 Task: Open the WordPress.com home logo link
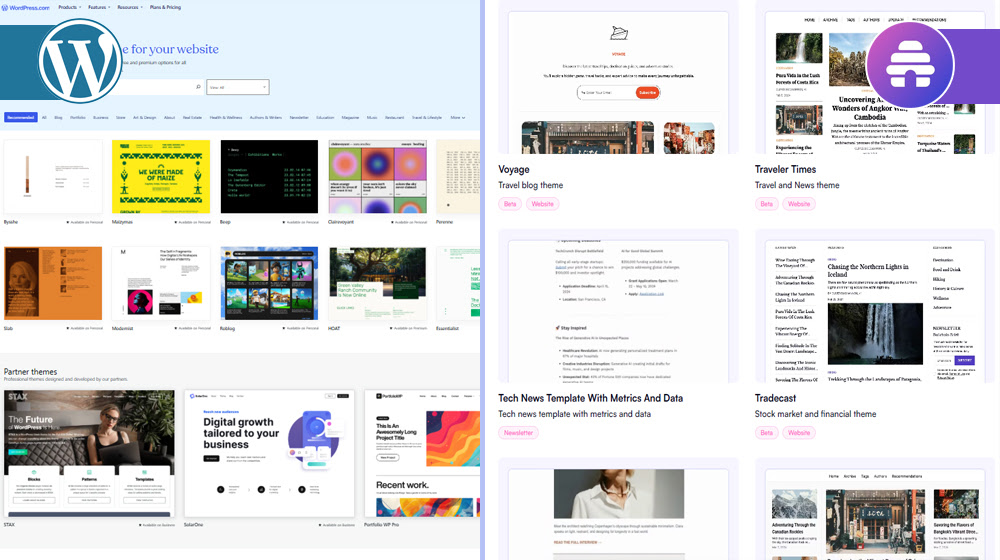[x=26, y=8]
